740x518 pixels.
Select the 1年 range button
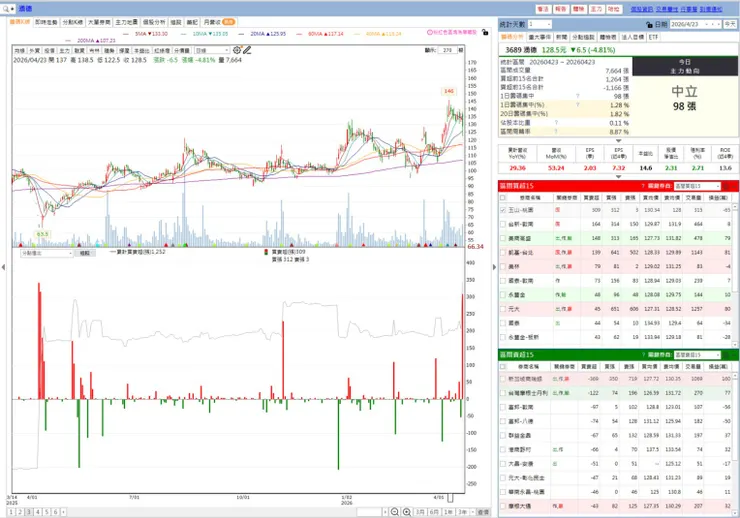coord(448,512)
